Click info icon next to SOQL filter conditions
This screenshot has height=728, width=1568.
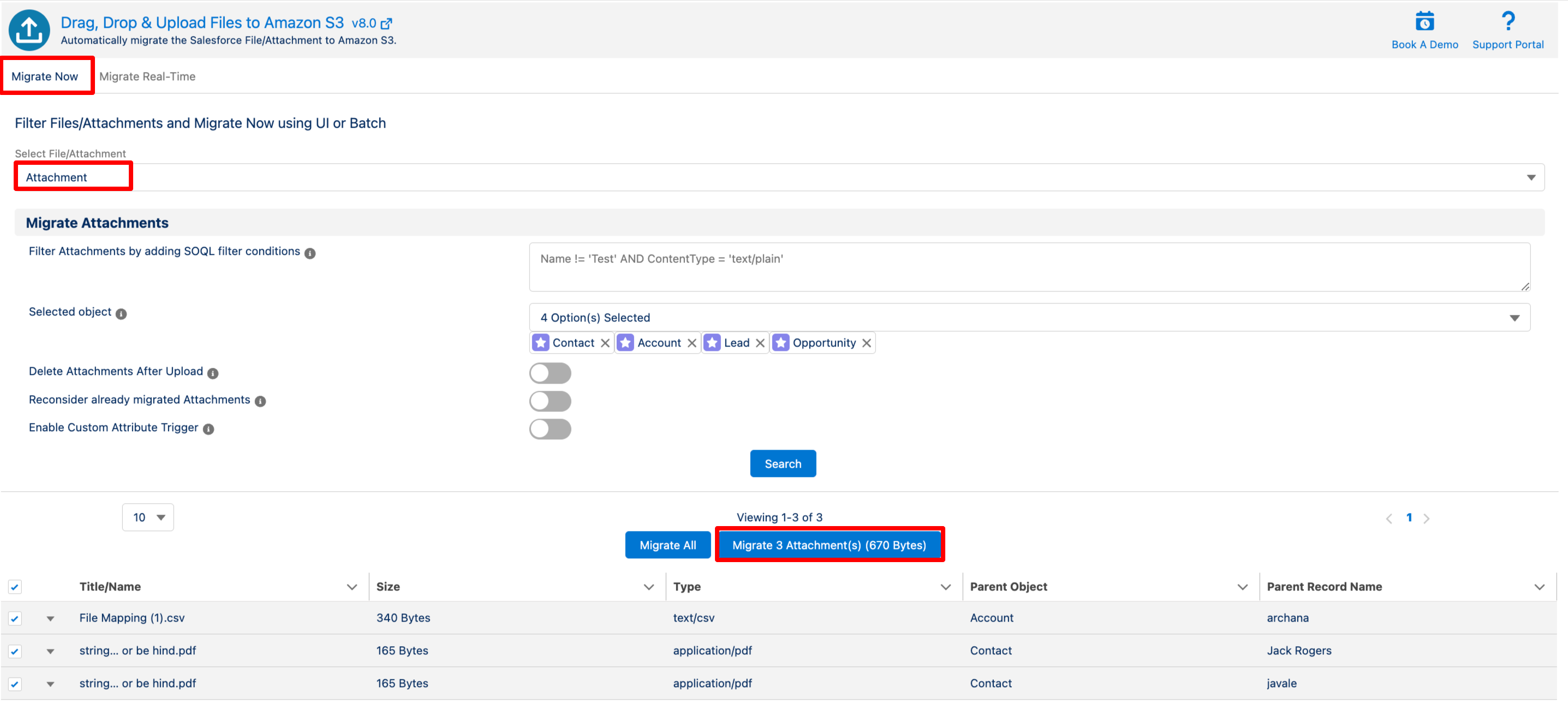pyautogui.click(x=310, y=253)
